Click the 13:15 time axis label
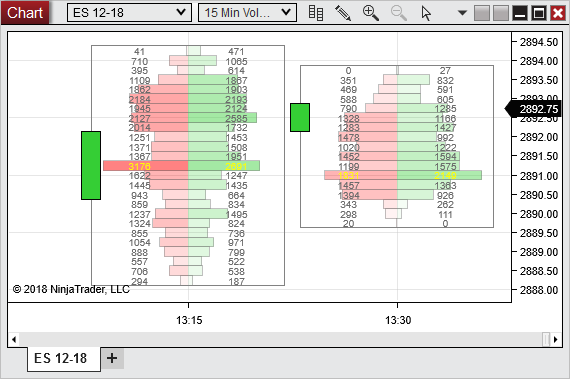 coord(189,320)
